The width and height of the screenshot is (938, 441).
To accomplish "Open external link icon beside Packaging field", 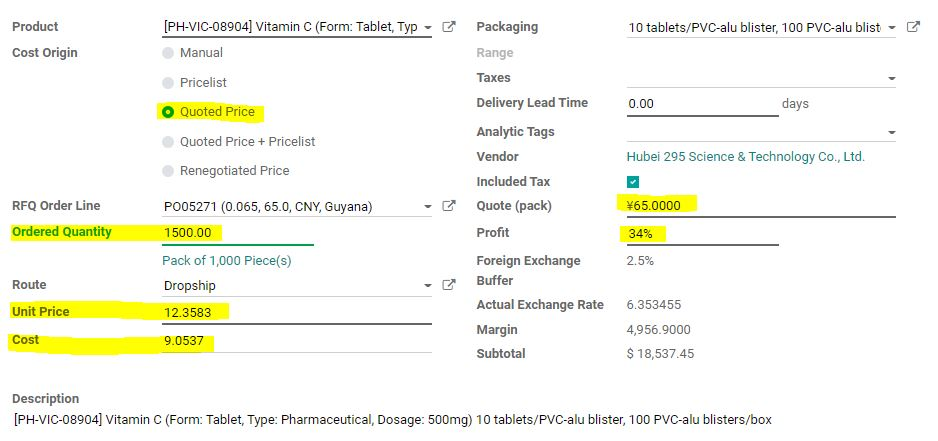I will [x=913, y=27].
